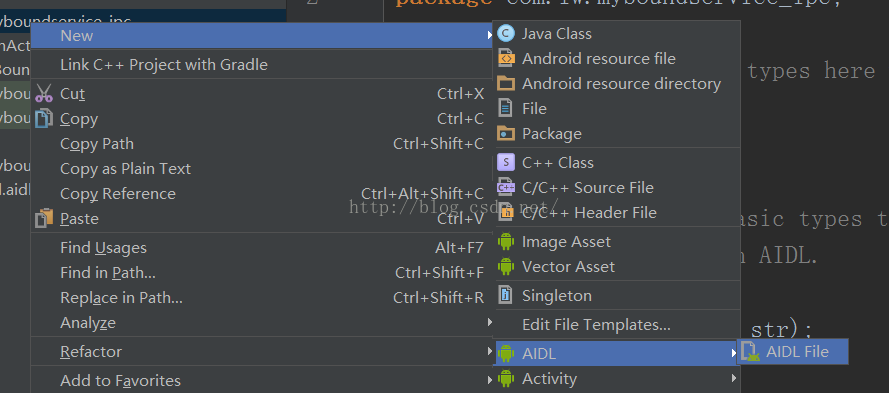Choose AIDL File from submenu
The width and height of the screenshot is (889, 393).
point(793,352)
